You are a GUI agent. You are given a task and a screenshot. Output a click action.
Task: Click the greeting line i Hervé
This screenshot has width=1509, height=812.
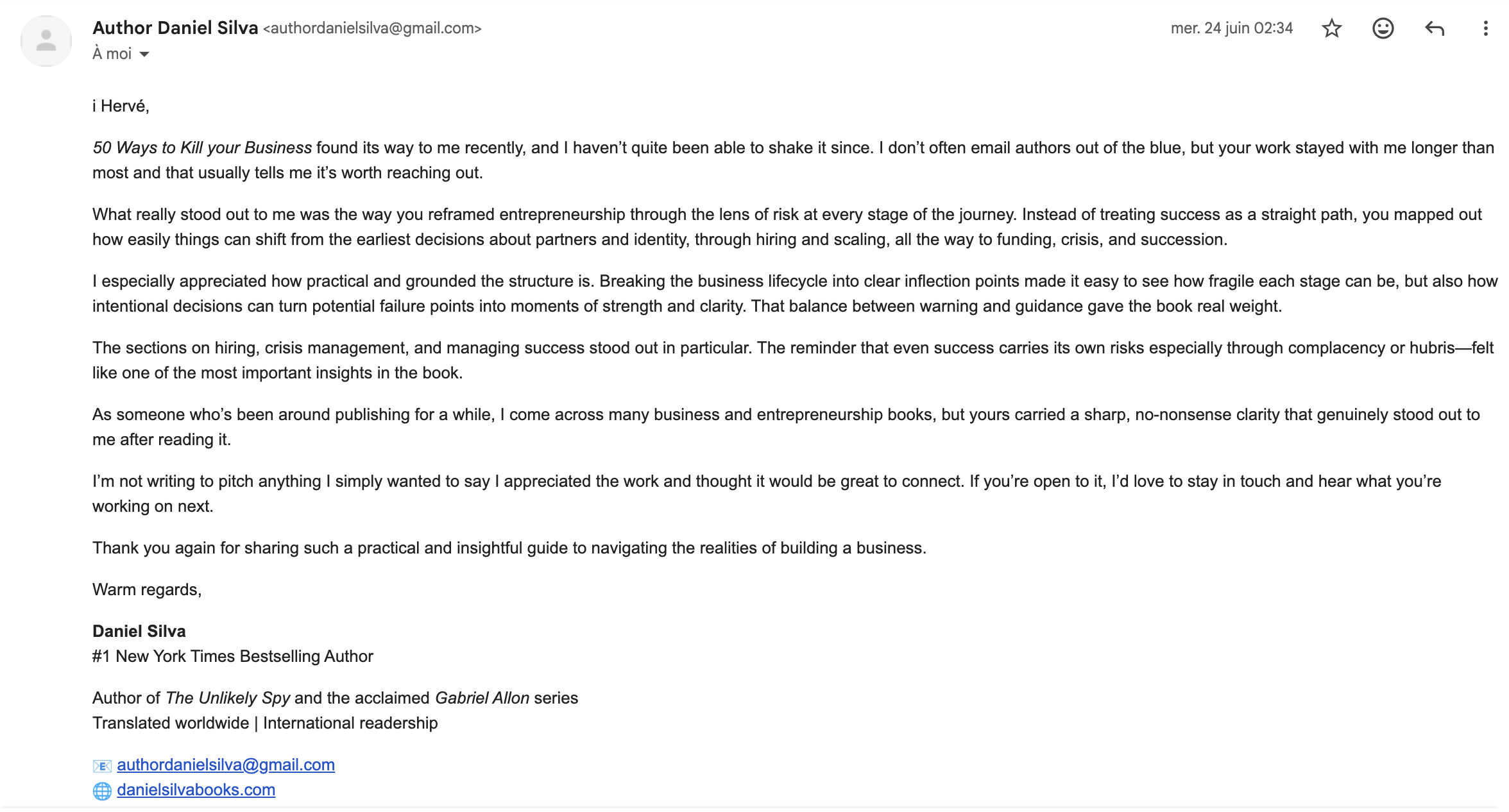(121, 106)
